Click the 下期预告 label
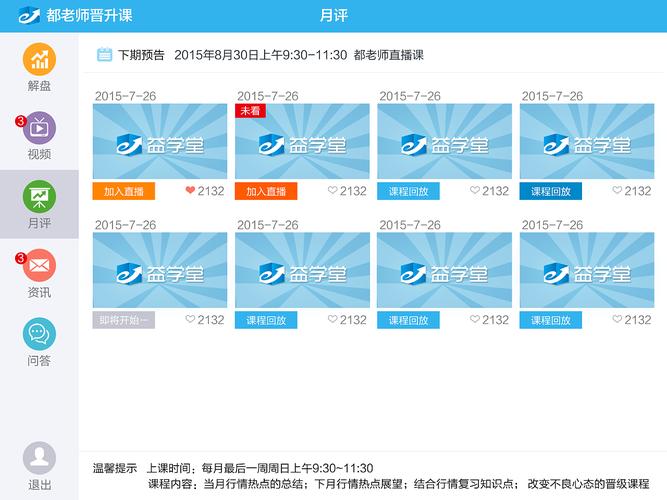The height and width of the screenshot is (500, 667). (x=141, y=55)
